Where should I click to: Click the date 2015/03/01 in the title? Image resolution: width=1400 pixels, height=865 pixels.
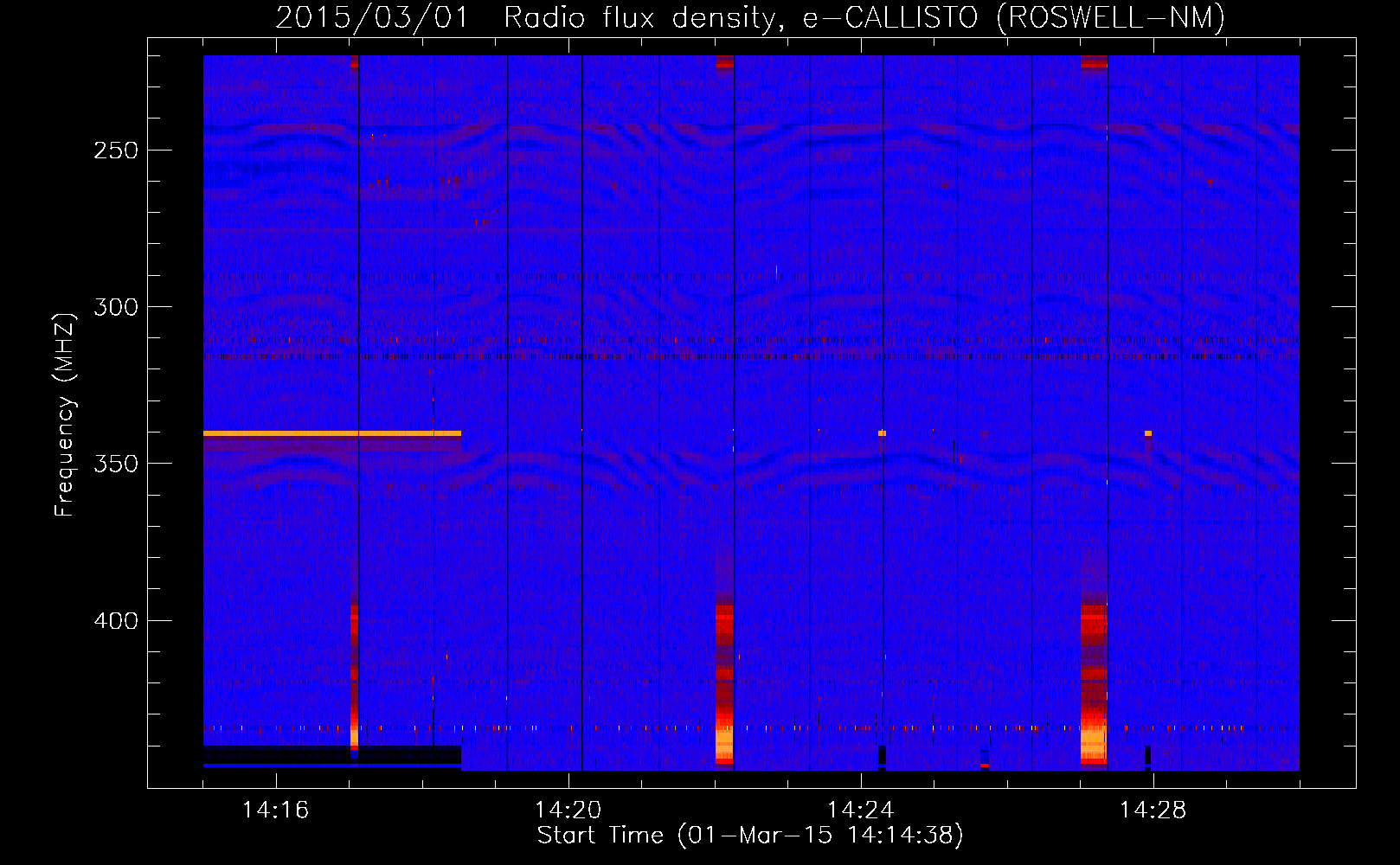372,17
